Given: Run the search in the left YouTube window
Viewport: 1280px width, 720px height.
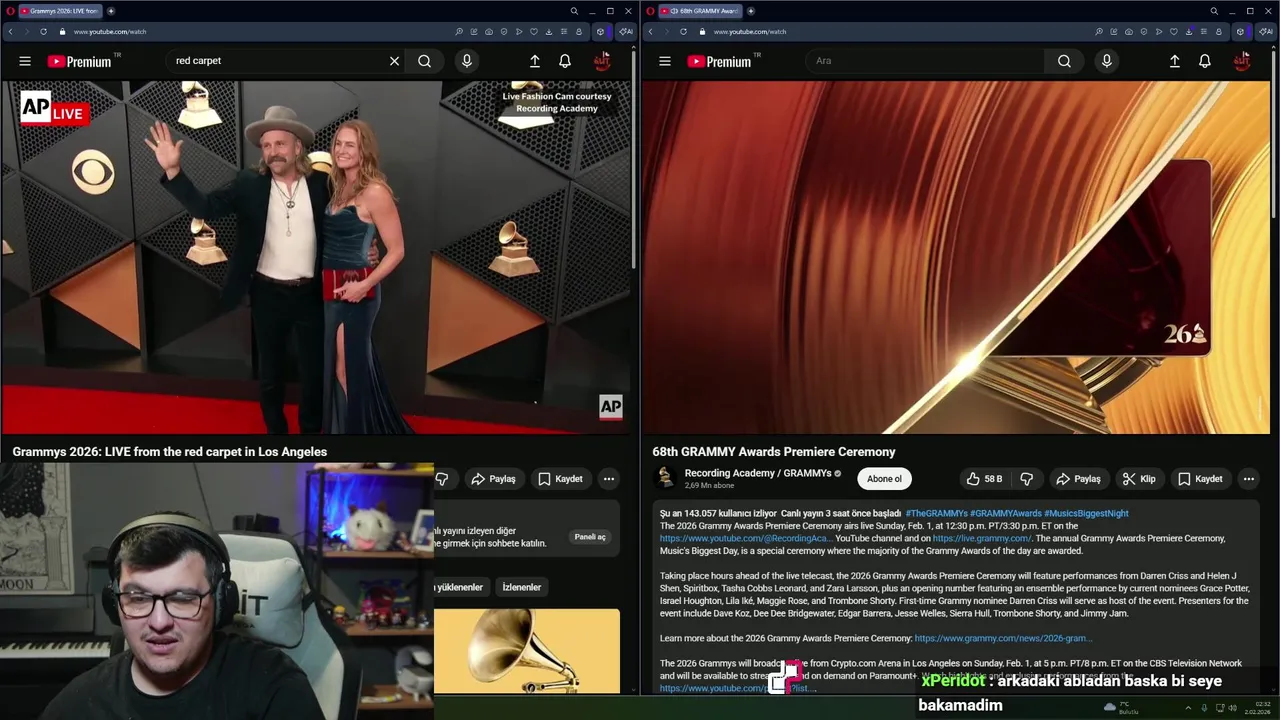Looking at the screenshot, I should [425, 61].
